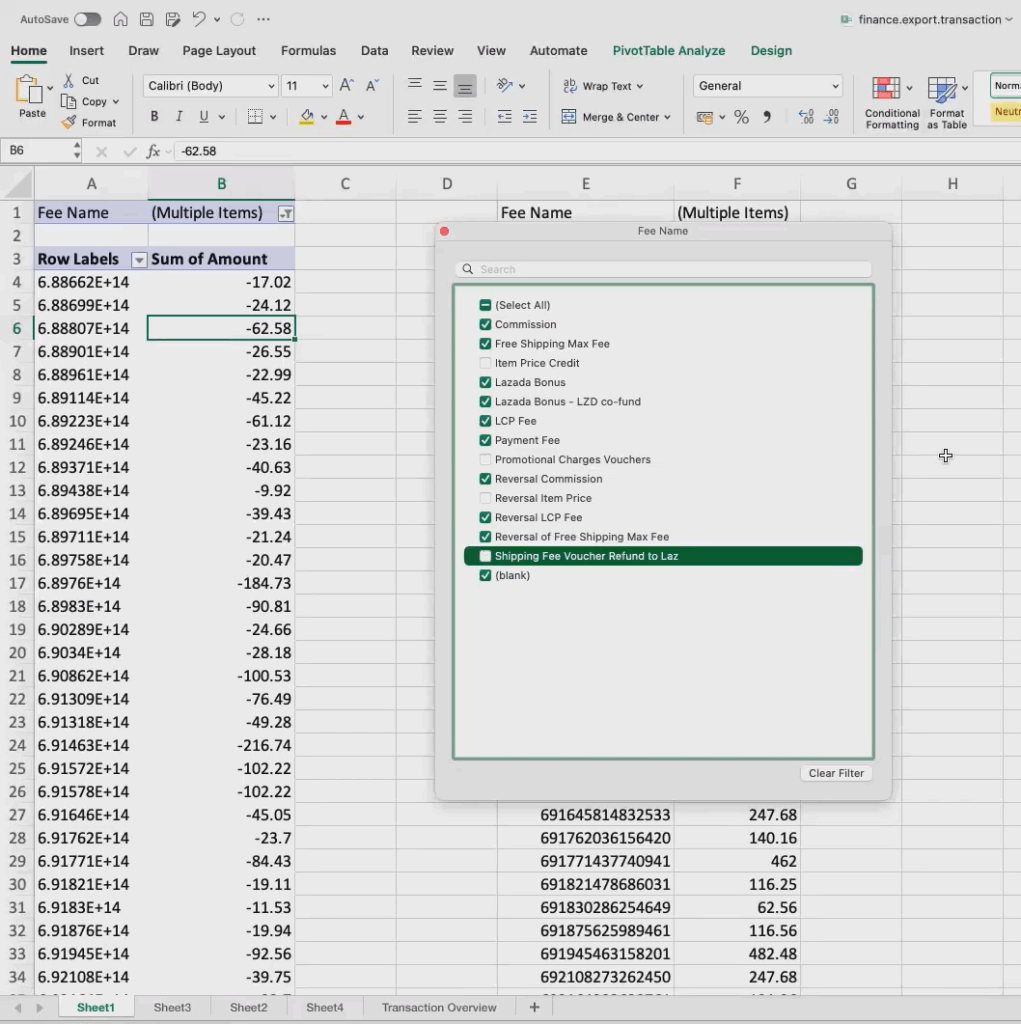Check the Item Price Credit checkbox
Screen dimensions: 1021x1024
pyautogui.click(x=486, y=363)
